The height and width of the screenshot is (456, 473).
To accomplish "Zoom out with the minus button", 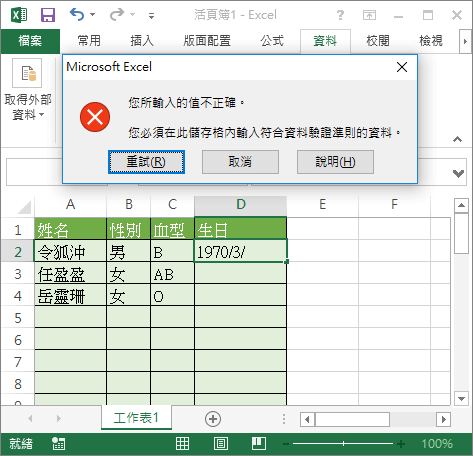I will (286, 444).
